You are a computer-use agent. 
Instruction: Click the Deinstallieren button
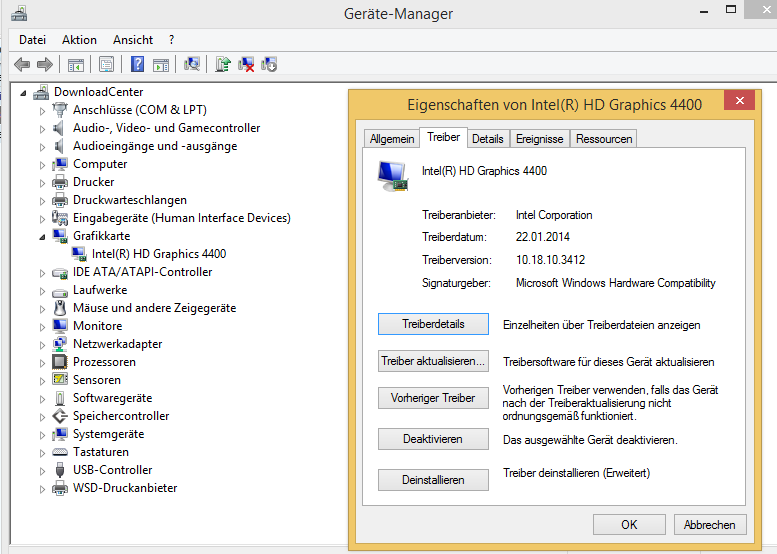433,480
